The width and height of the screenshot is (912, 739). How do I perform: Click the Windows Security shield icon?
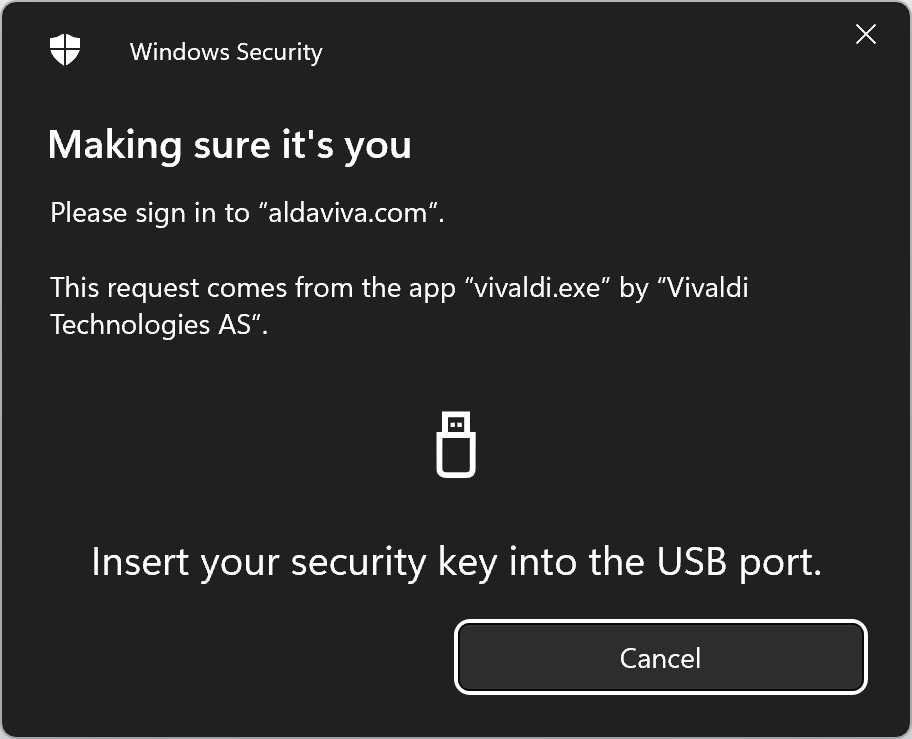point(65,49)
